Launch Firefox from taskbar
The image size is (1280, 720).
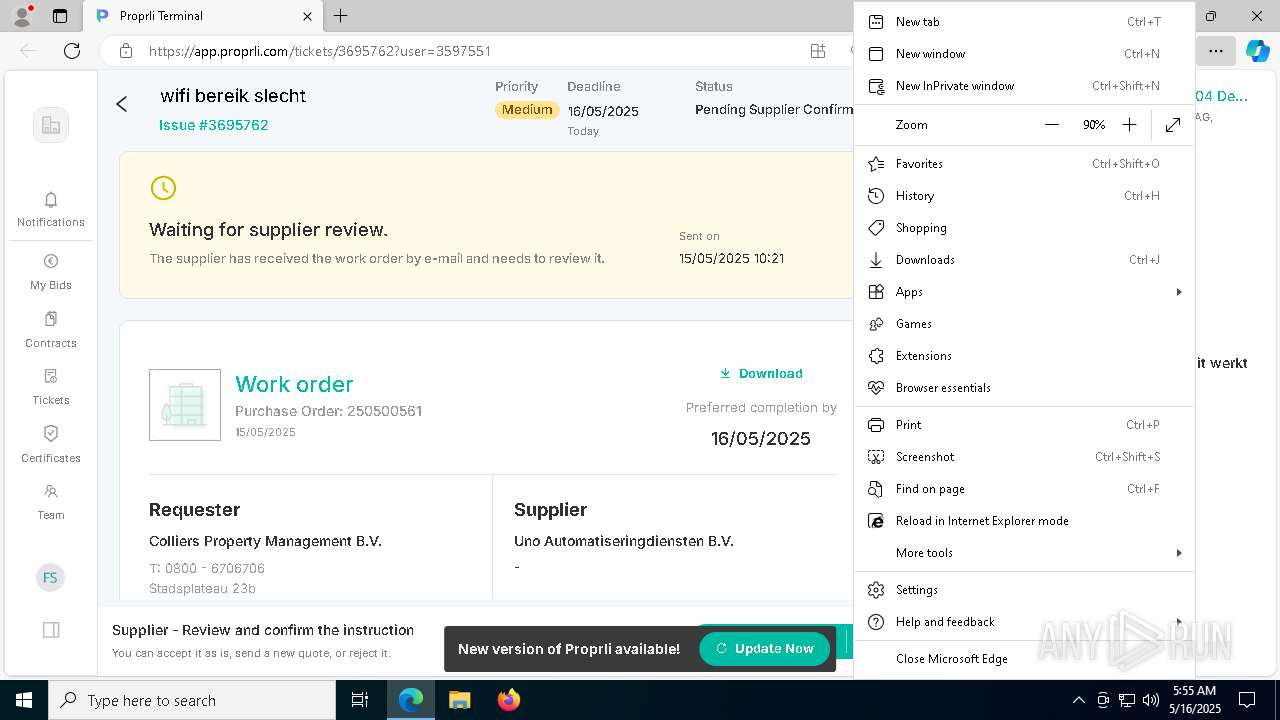pyautogui.click(x=509, y=700)
